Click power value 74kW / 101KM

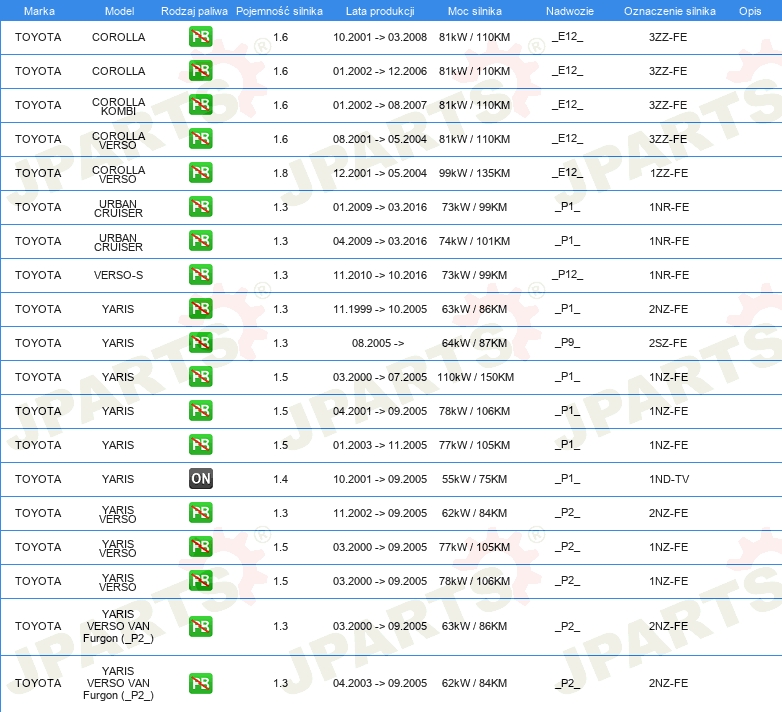pyautogui.click(x=474, y=241)
